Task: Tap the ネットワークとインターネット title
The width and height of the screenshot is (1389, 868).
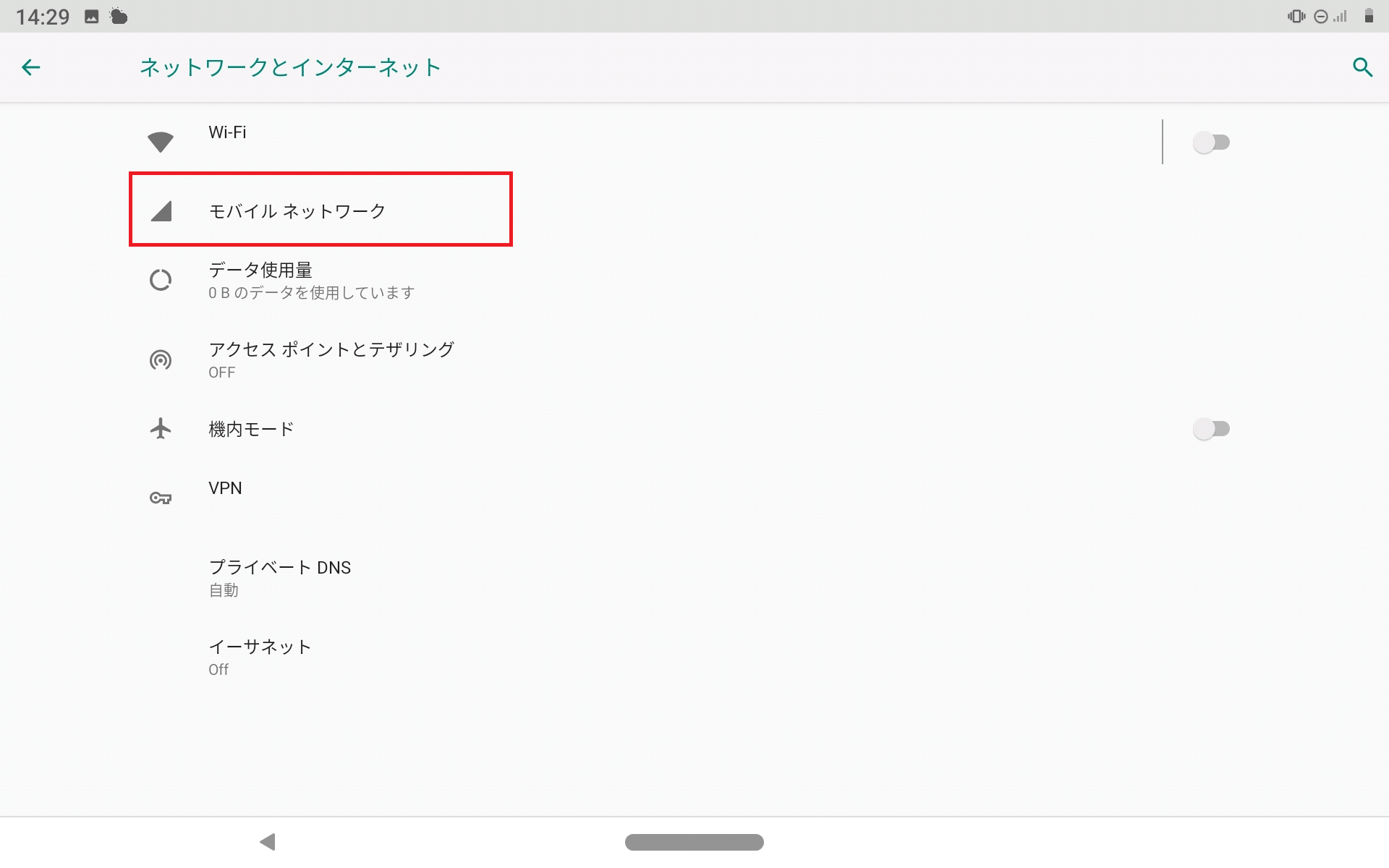Action: [289, 67]
